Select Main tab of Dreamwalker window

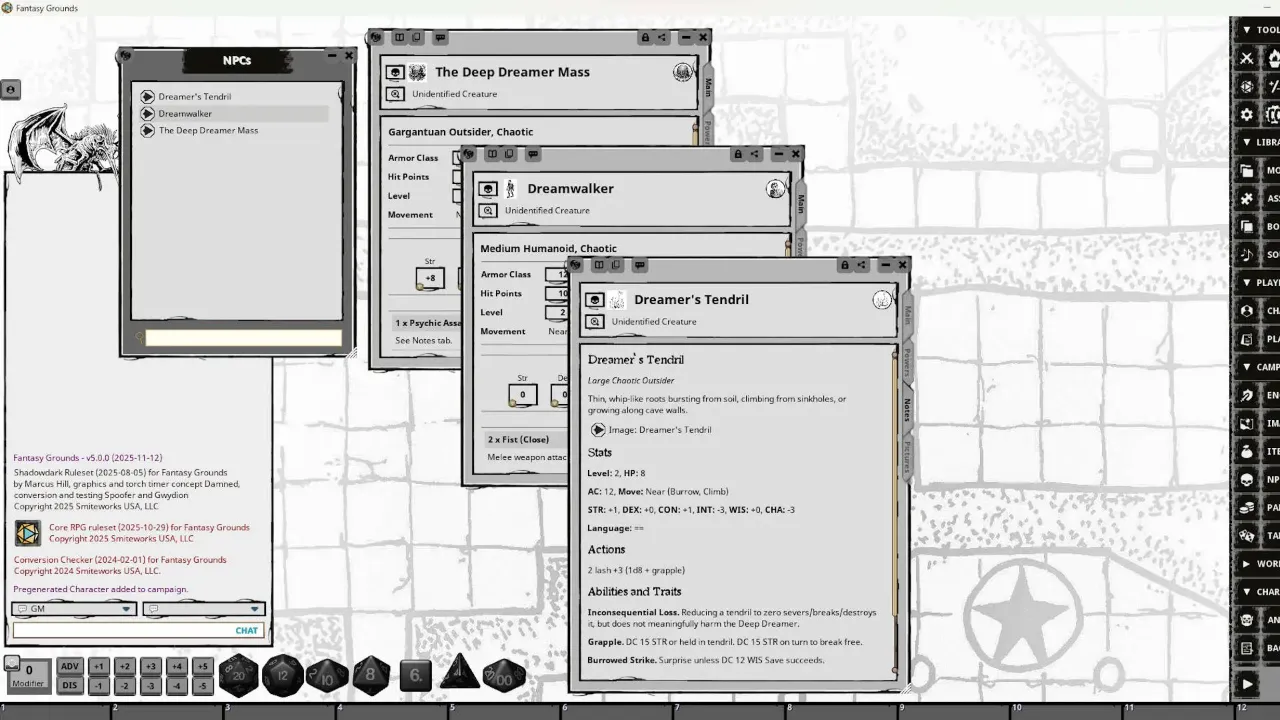(x=801, y=204)
